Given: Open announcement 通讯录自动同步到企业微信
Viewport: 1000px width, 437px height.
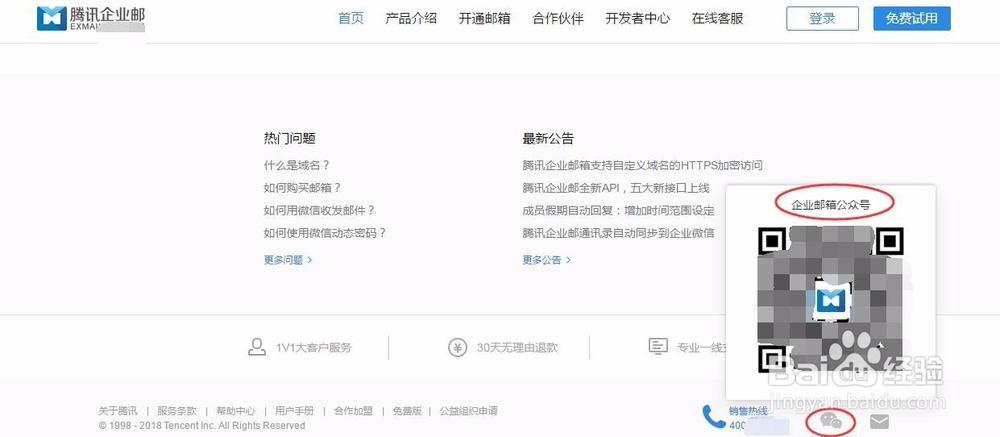Looking at the screenshot, I should click(x=618, y=233).
